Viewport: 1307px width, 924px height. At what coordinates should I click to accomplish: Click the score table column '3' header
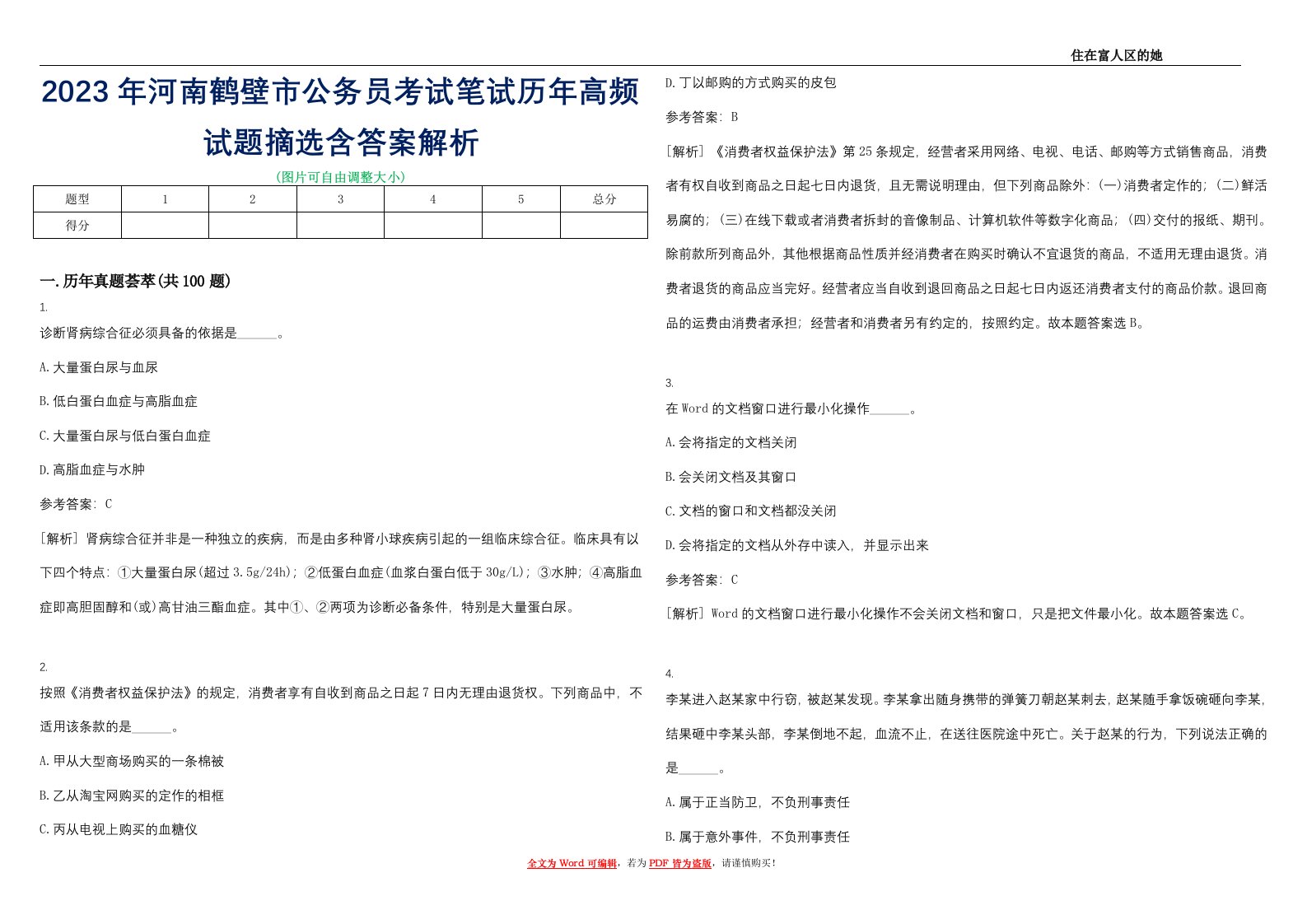[340, 199]
